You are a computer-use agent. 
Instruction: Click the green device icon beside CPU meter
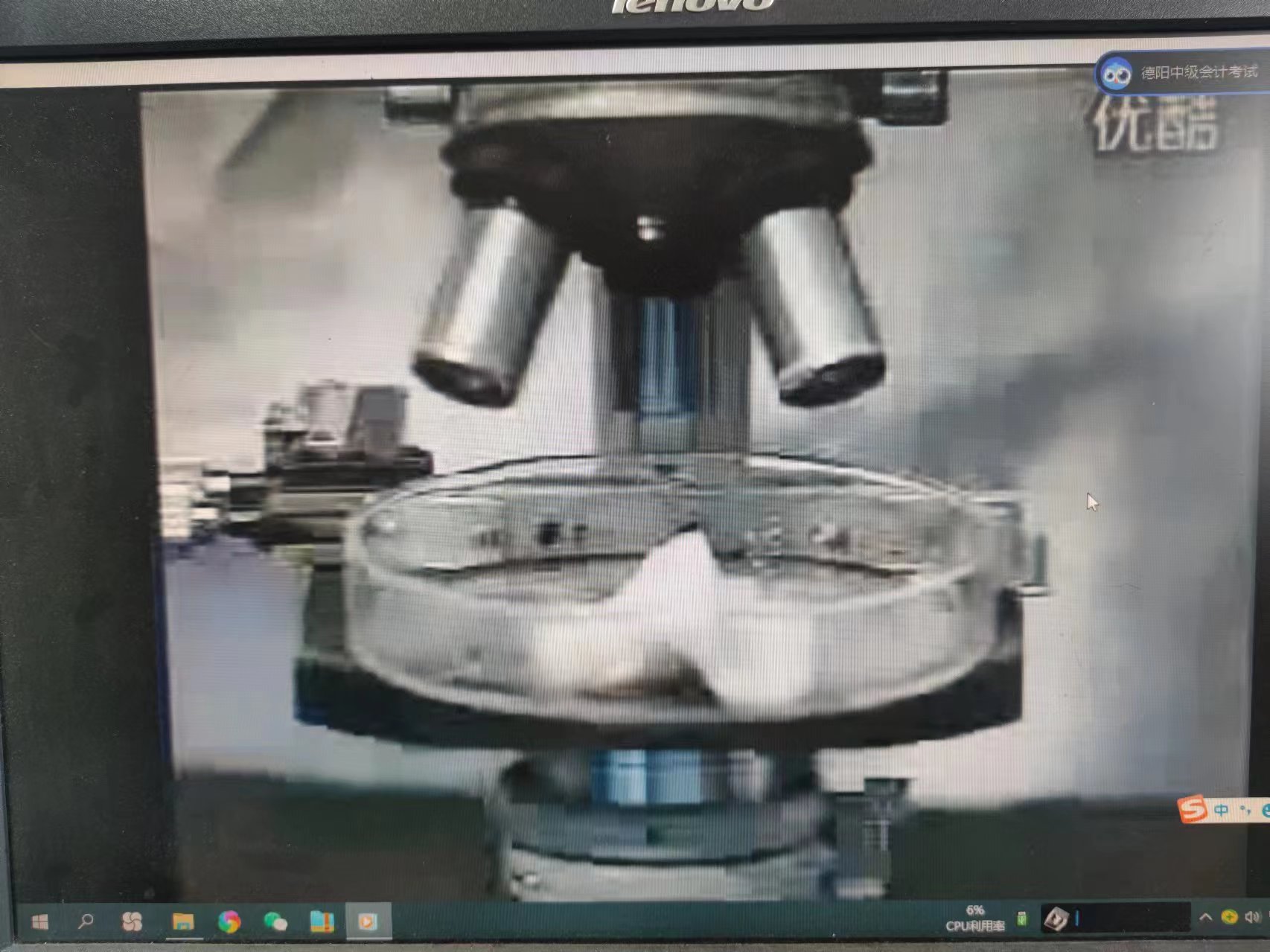[1021, 919]
